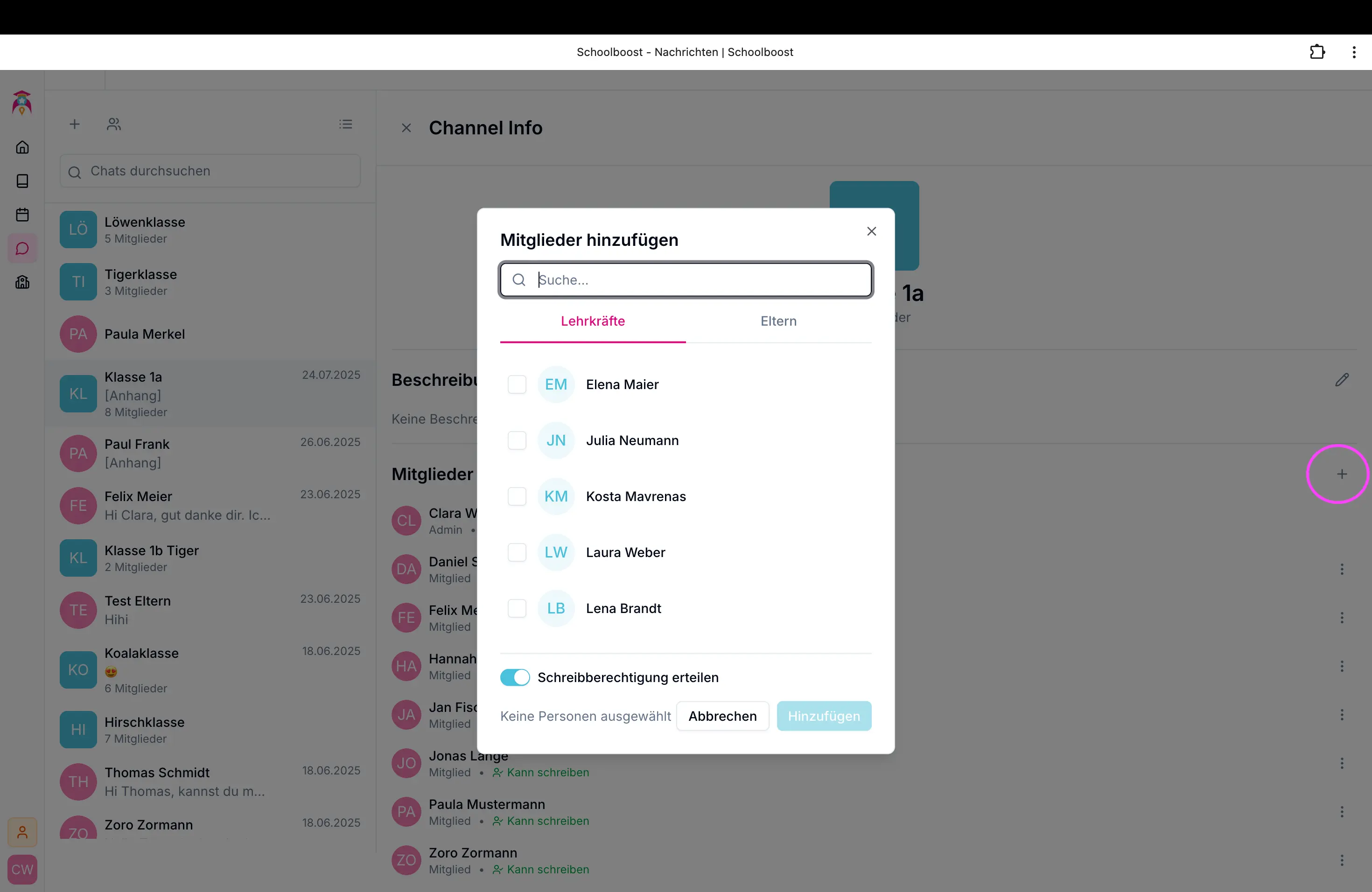This screenshot has height=892, width=1372.
Task: Open the calendar icon in sidebar
Action: tap(22, 215)
